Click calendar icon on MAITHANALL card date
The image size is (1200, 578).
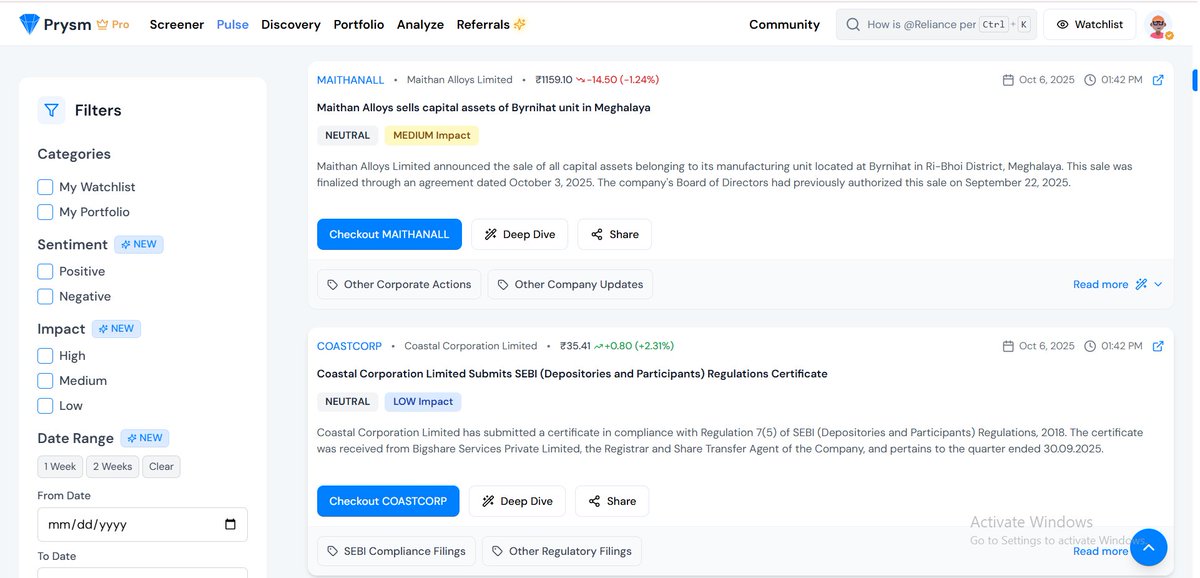pyautogui.click(x=1008, y=80)
